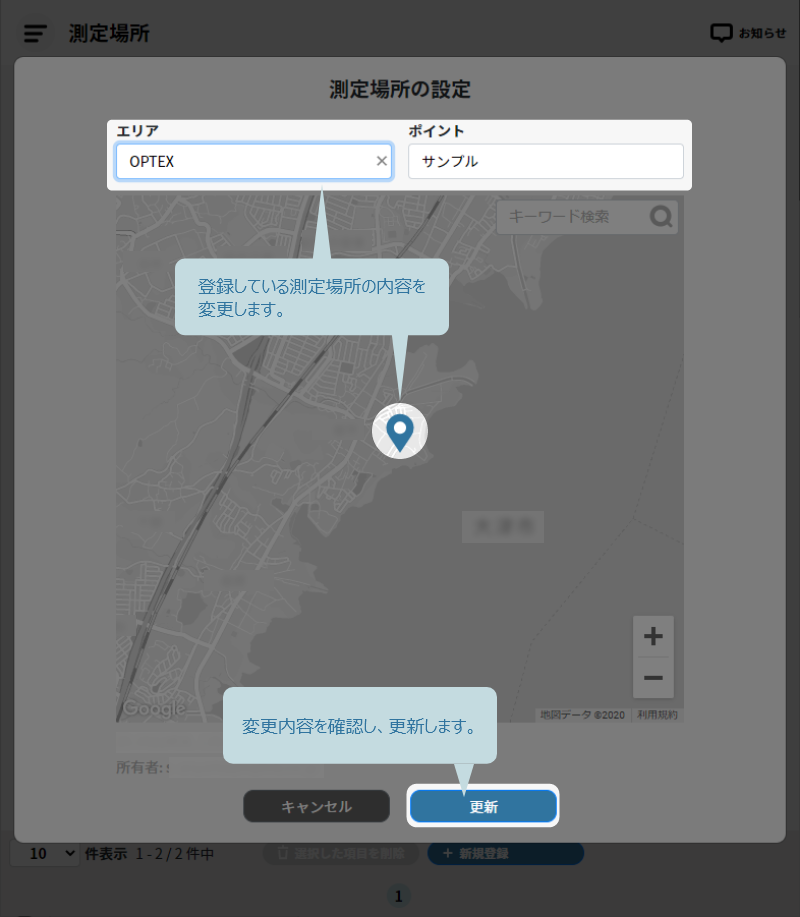Go to pagination page 1
The width and height of the screenshot is (800, 917).
point(399,896)
